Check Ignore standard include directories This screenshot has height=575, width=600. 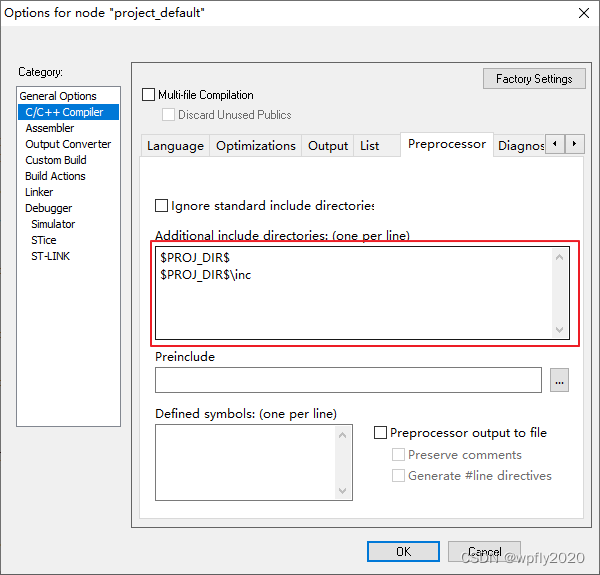161,205
